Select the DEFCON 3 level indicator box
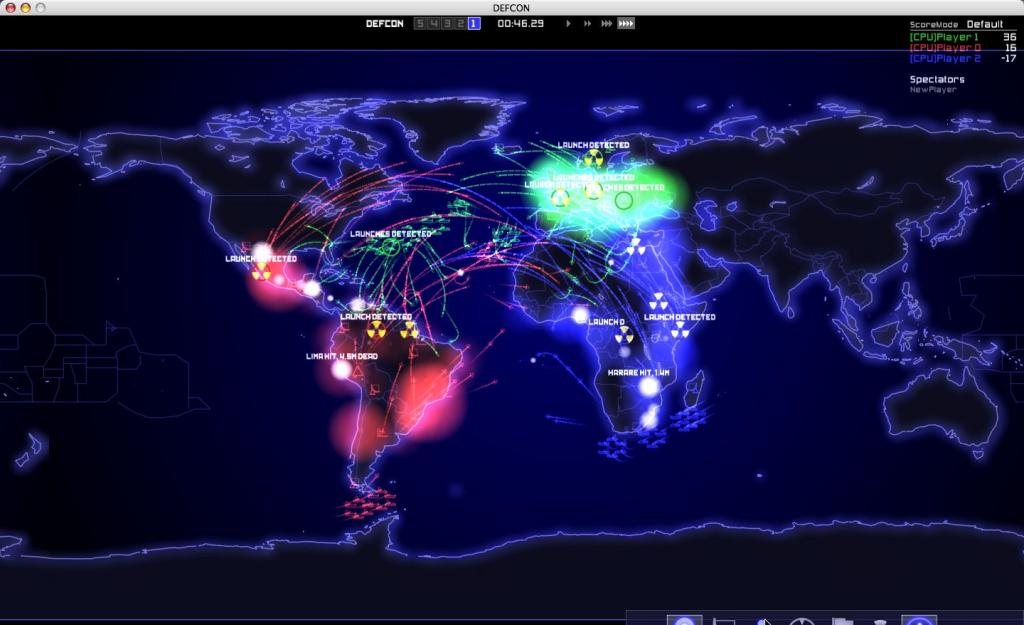This screenshot has width=1024, height=625. point(447,24)
